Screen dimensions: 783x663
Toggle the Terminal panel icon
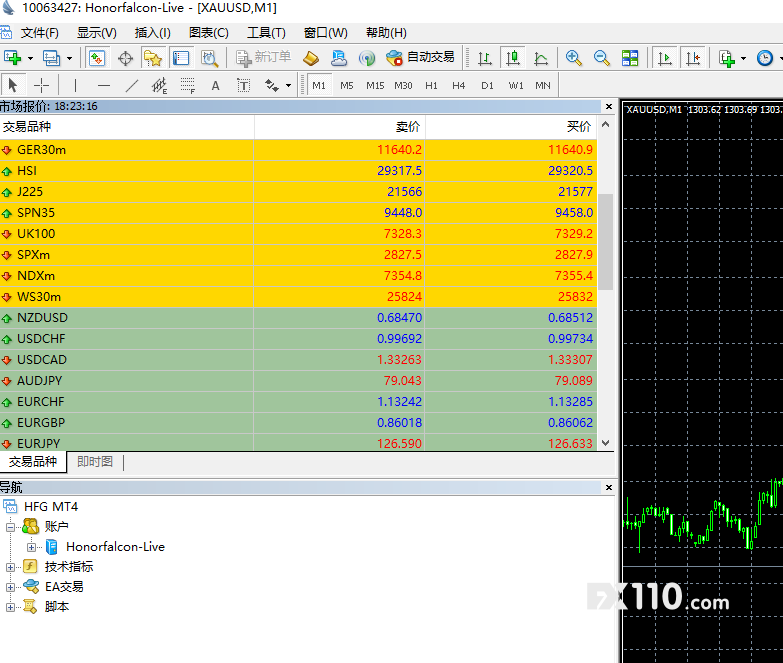[181, 58]
